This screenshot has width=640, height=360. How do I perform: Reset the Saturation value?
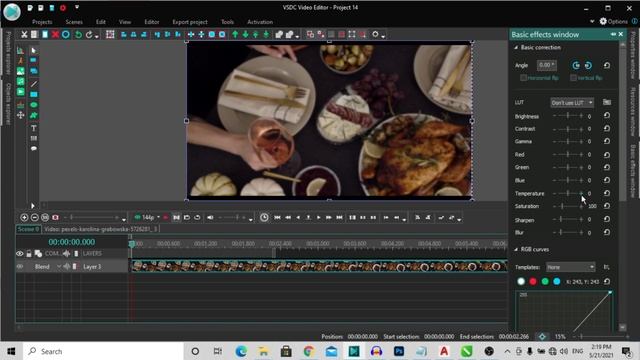(607, 206)
